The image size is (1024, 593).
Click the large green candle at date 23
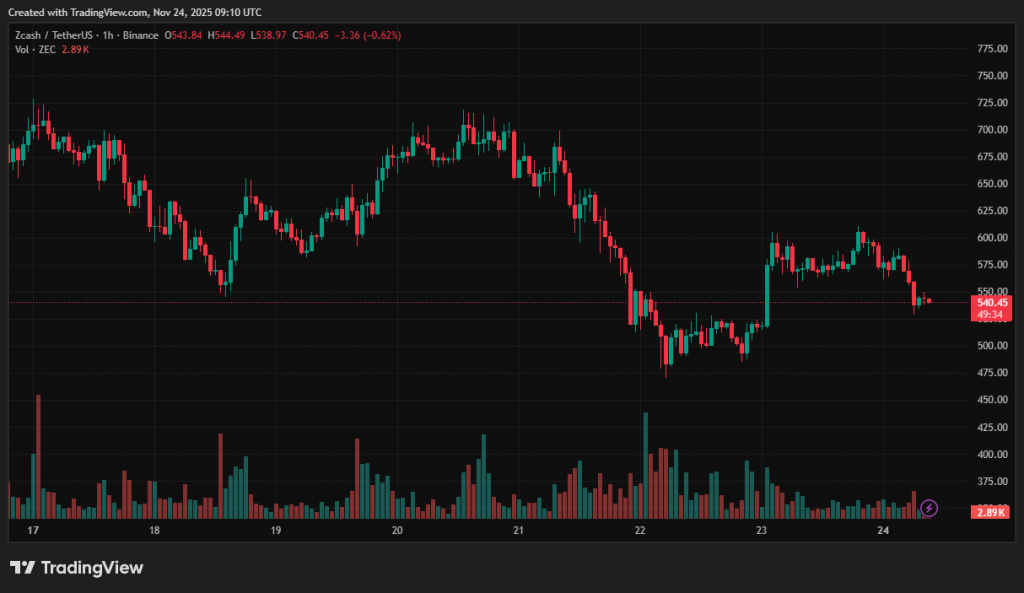[x=768, y=294]
